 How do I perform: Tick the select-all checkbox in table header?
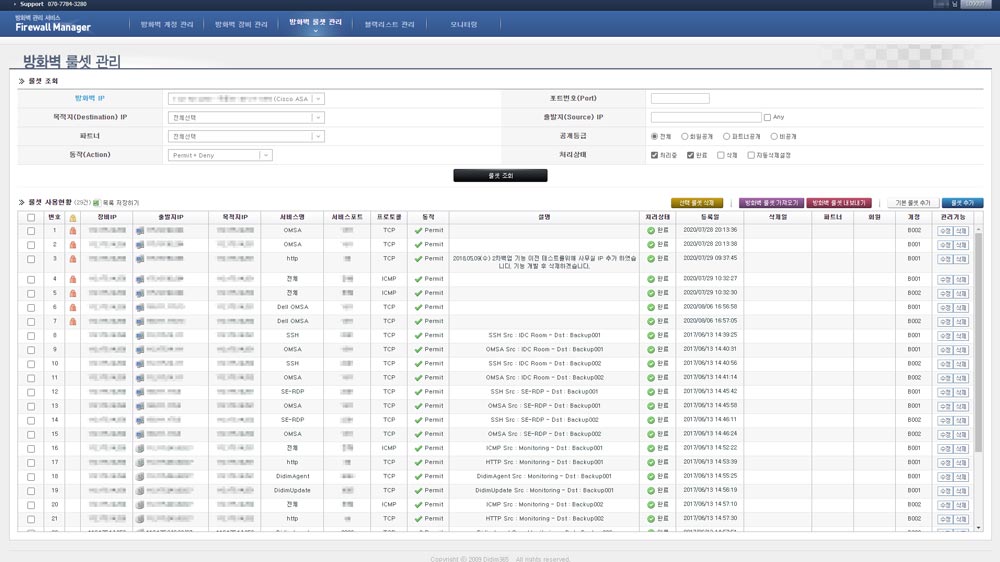coord(31,218)
